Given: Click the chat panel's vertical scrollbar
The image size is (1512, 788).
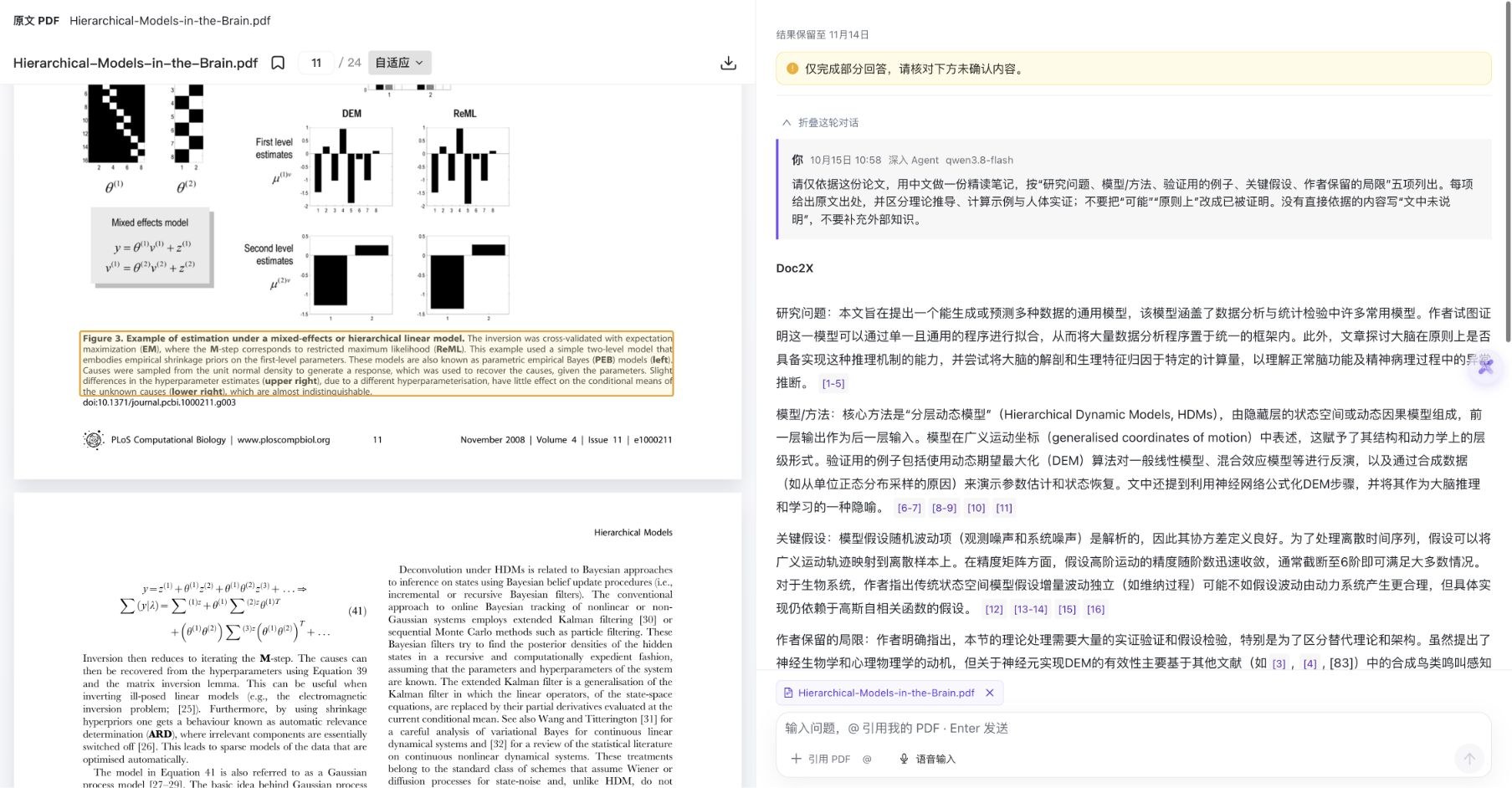Looking at the screenshot, I should (x=1508, y=171).
